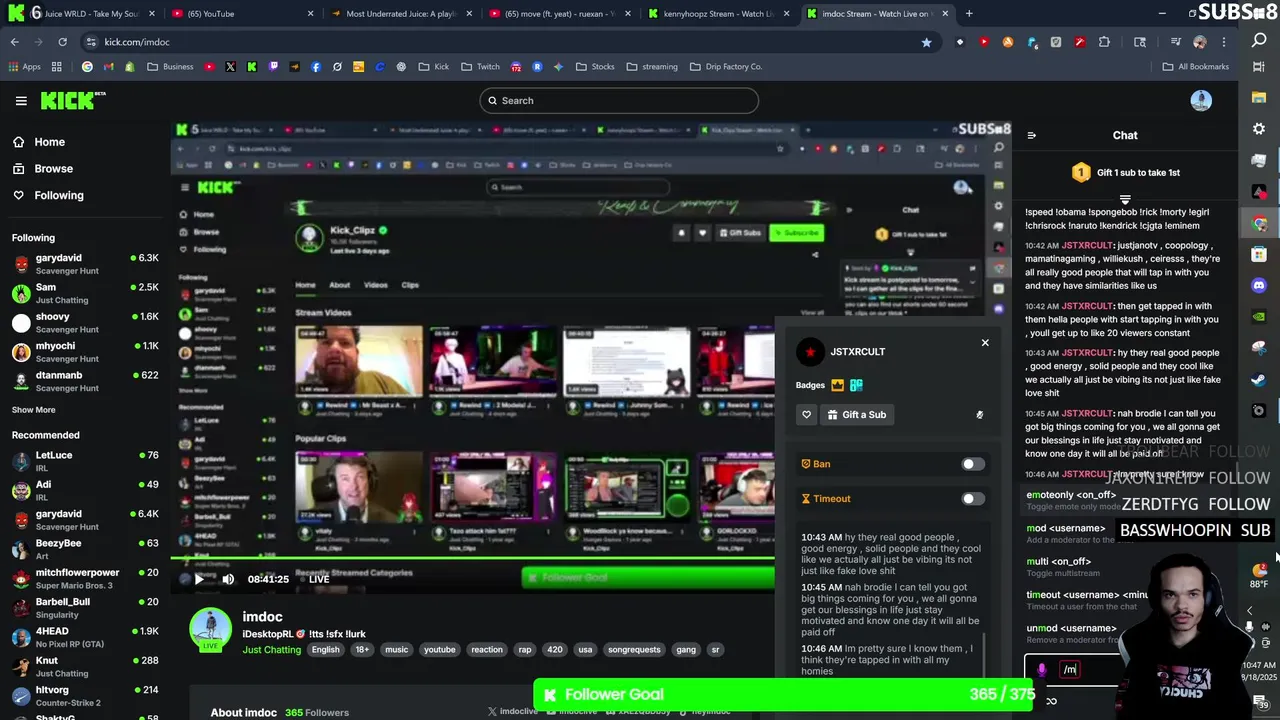This screenshot has width=1280, height=720.
Task: Open BeezyBee recommended channel
Action: [85, 549]
